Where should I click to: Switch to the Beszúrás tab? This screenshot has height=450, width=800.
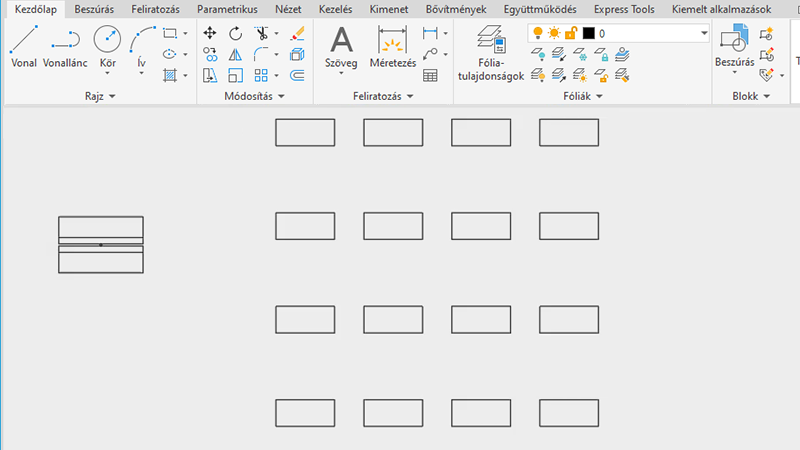(x=94, y=9)
